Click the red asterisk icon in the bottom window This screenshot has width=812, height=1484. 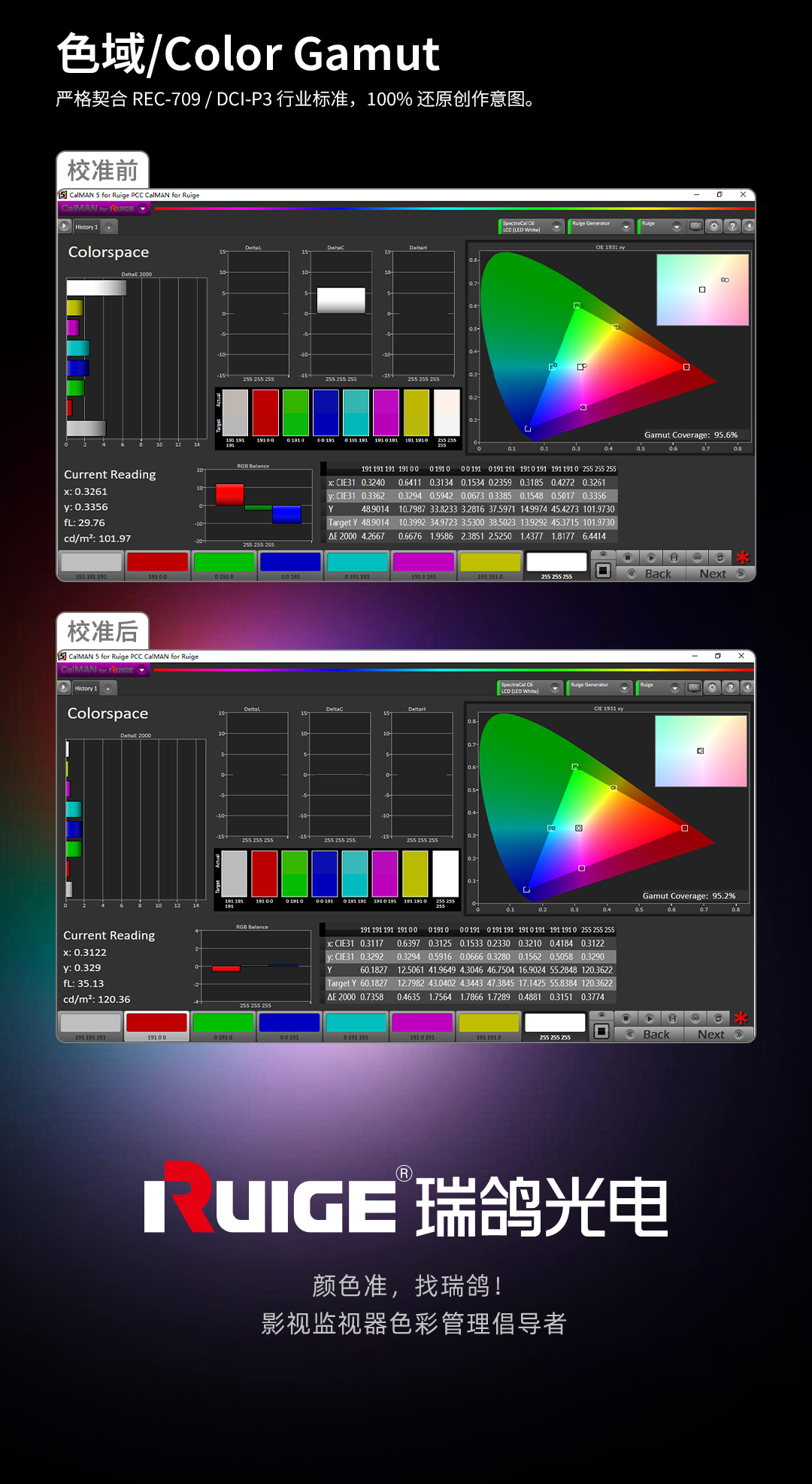(x=741, y=1018)
